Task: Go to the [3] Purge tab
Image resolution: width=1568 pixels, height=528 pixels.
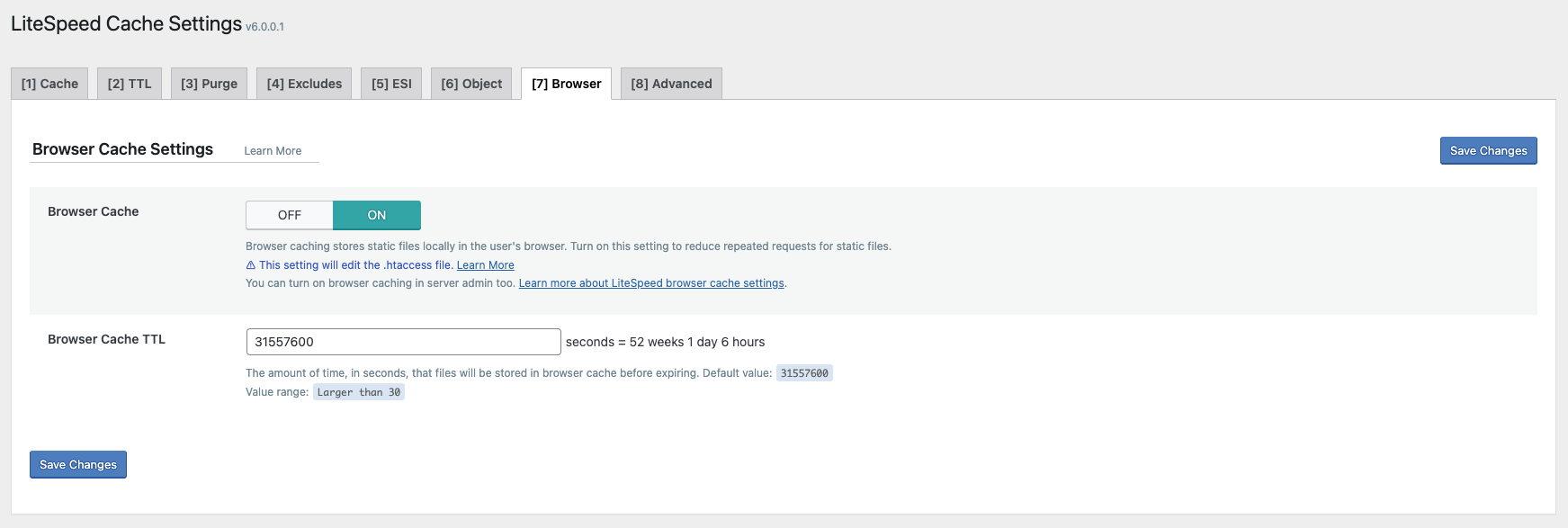Action: coord(209,84)
